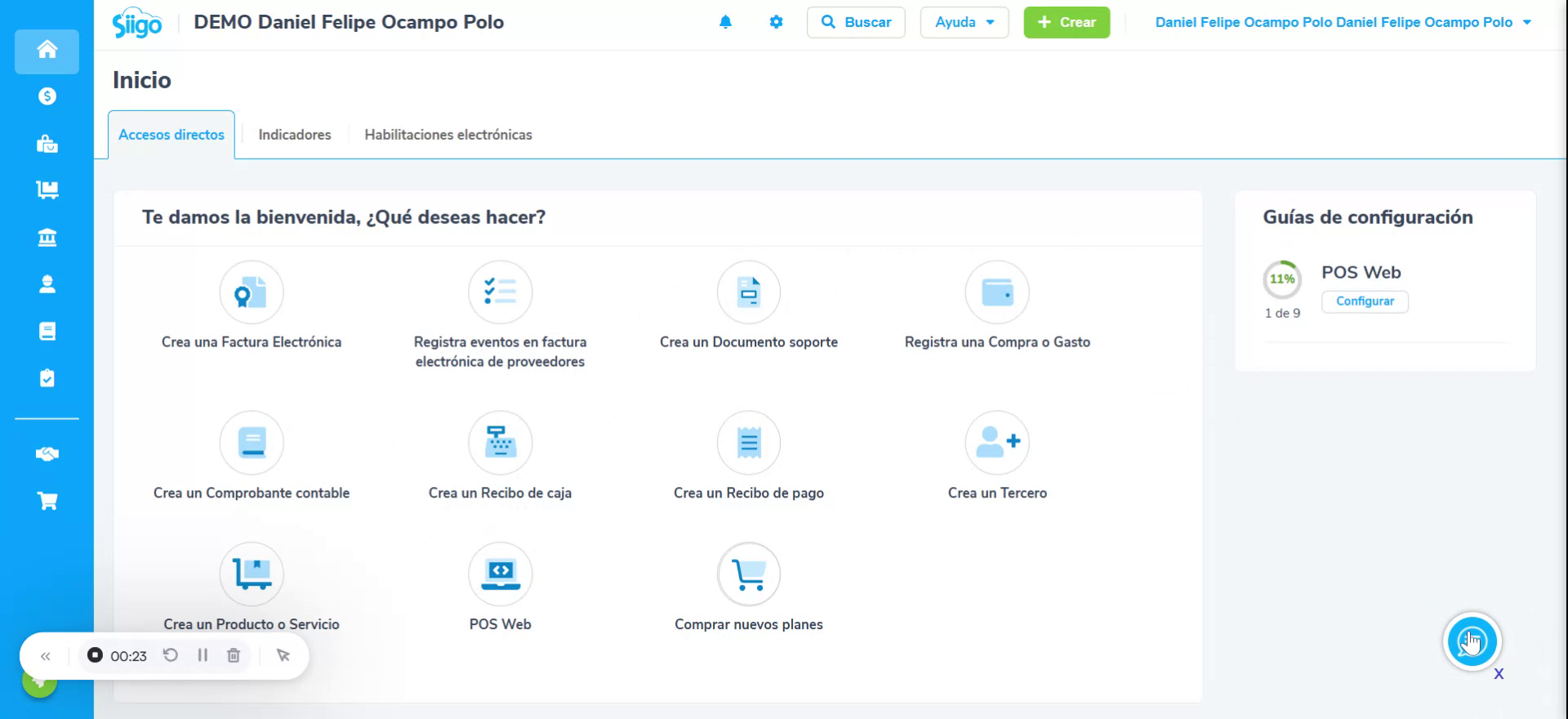Open the Registra una Compra o Gasto link

pyautogui.click(x=997, y=342)
